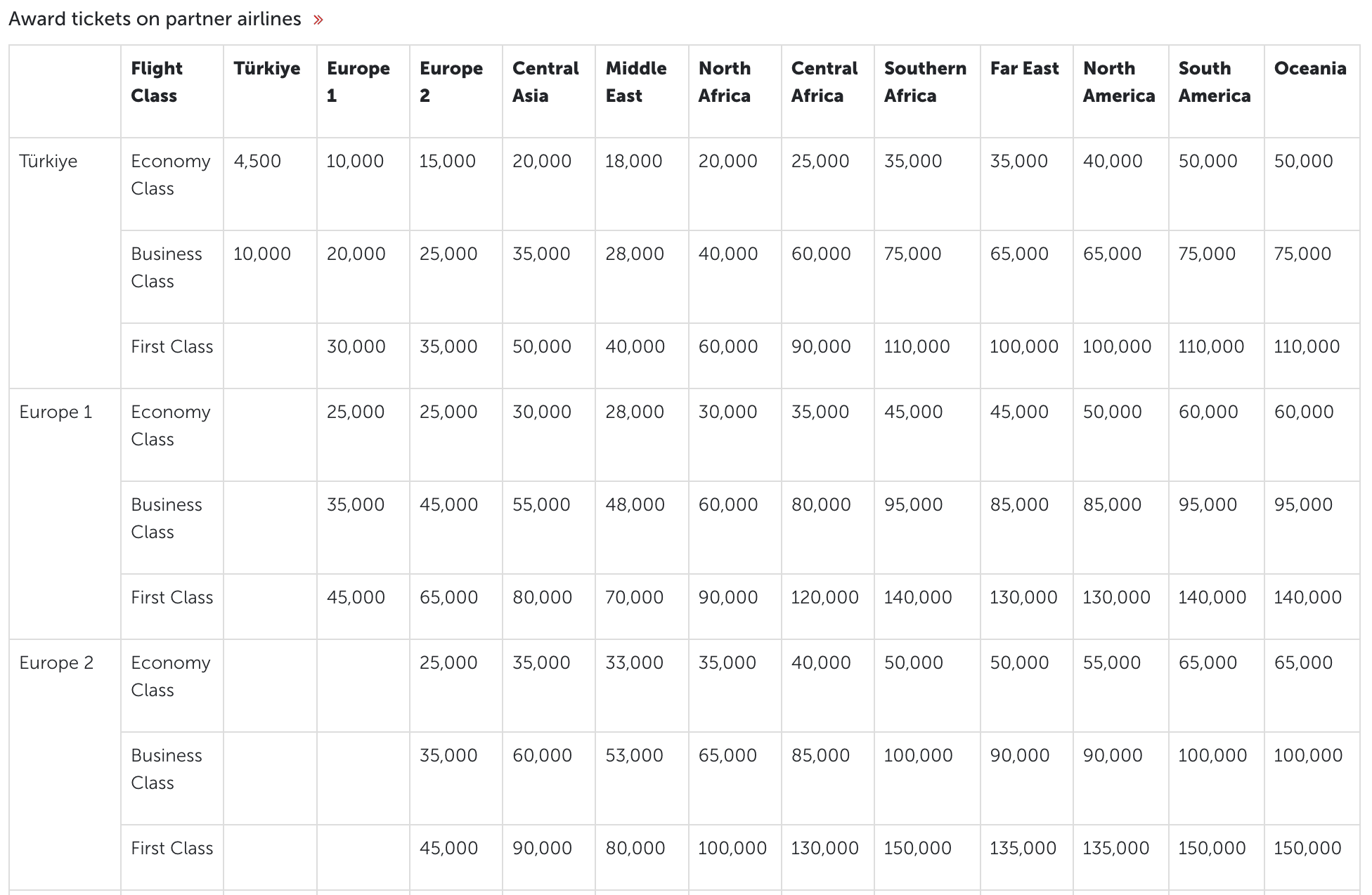Select Europe 2 Business Class 53,000 cell
1372x895 pixels.
[634, 755]
